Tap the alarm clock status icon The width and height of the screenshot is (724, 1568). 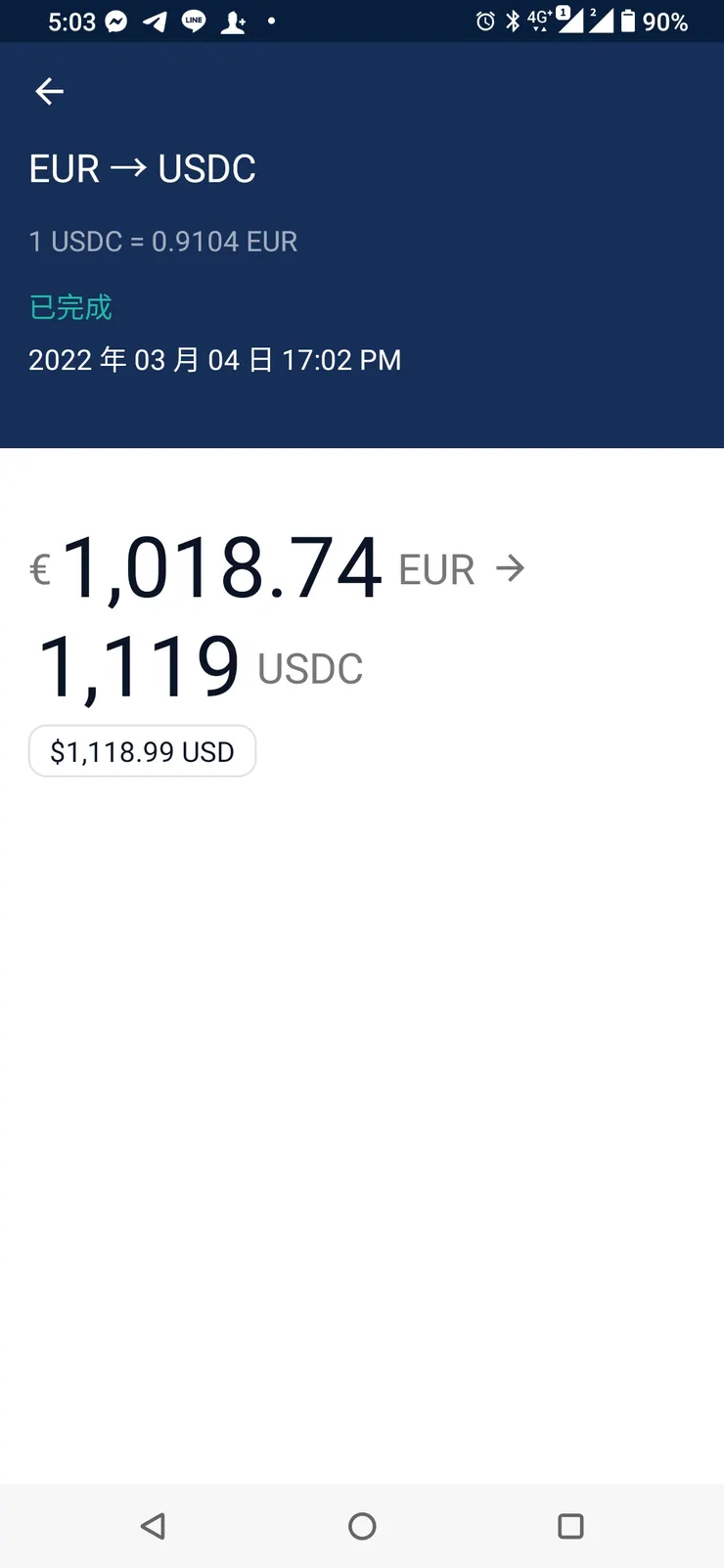pos(485,22)
